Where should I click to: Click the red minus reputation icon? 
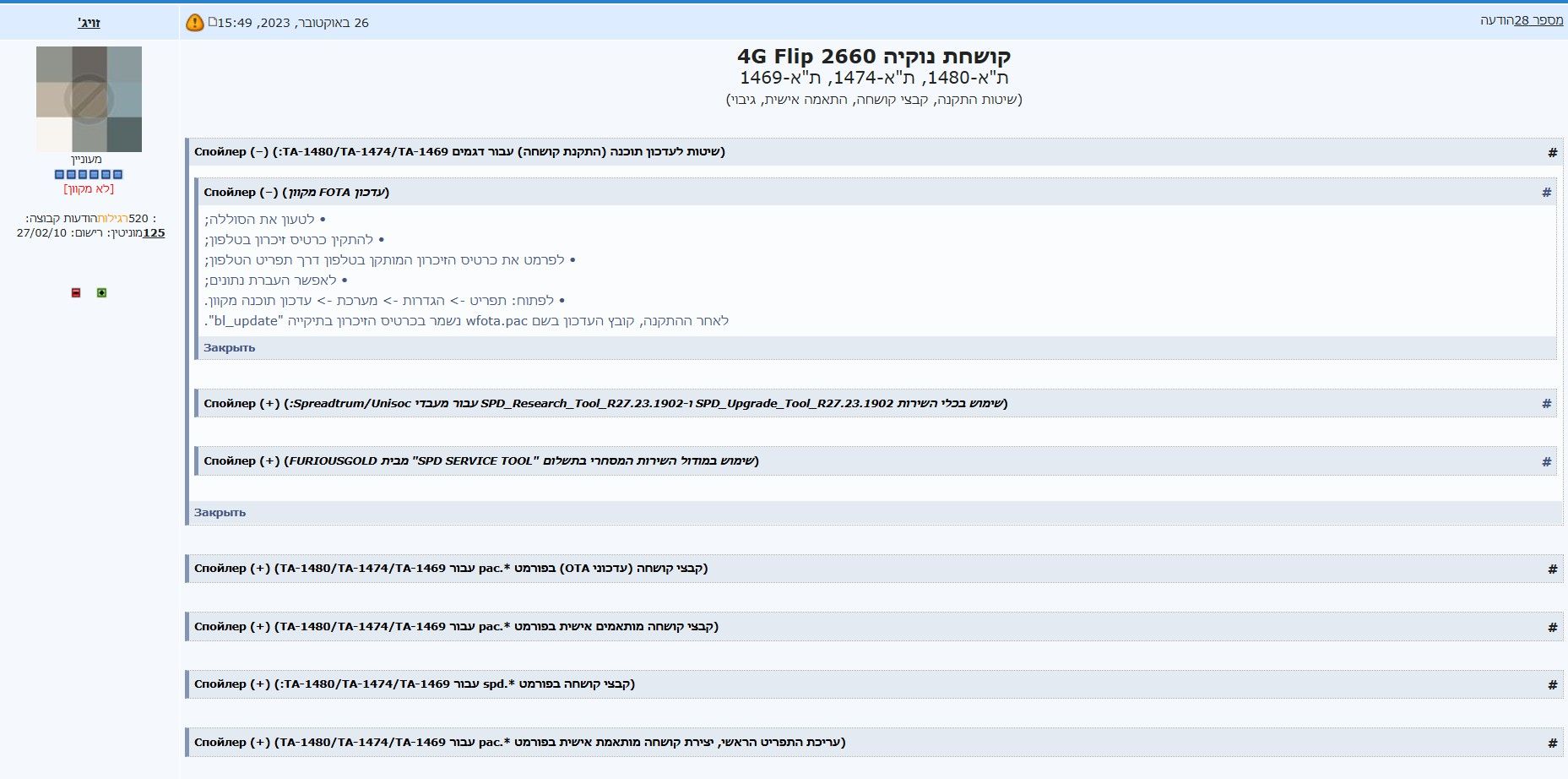click(76, 292)
